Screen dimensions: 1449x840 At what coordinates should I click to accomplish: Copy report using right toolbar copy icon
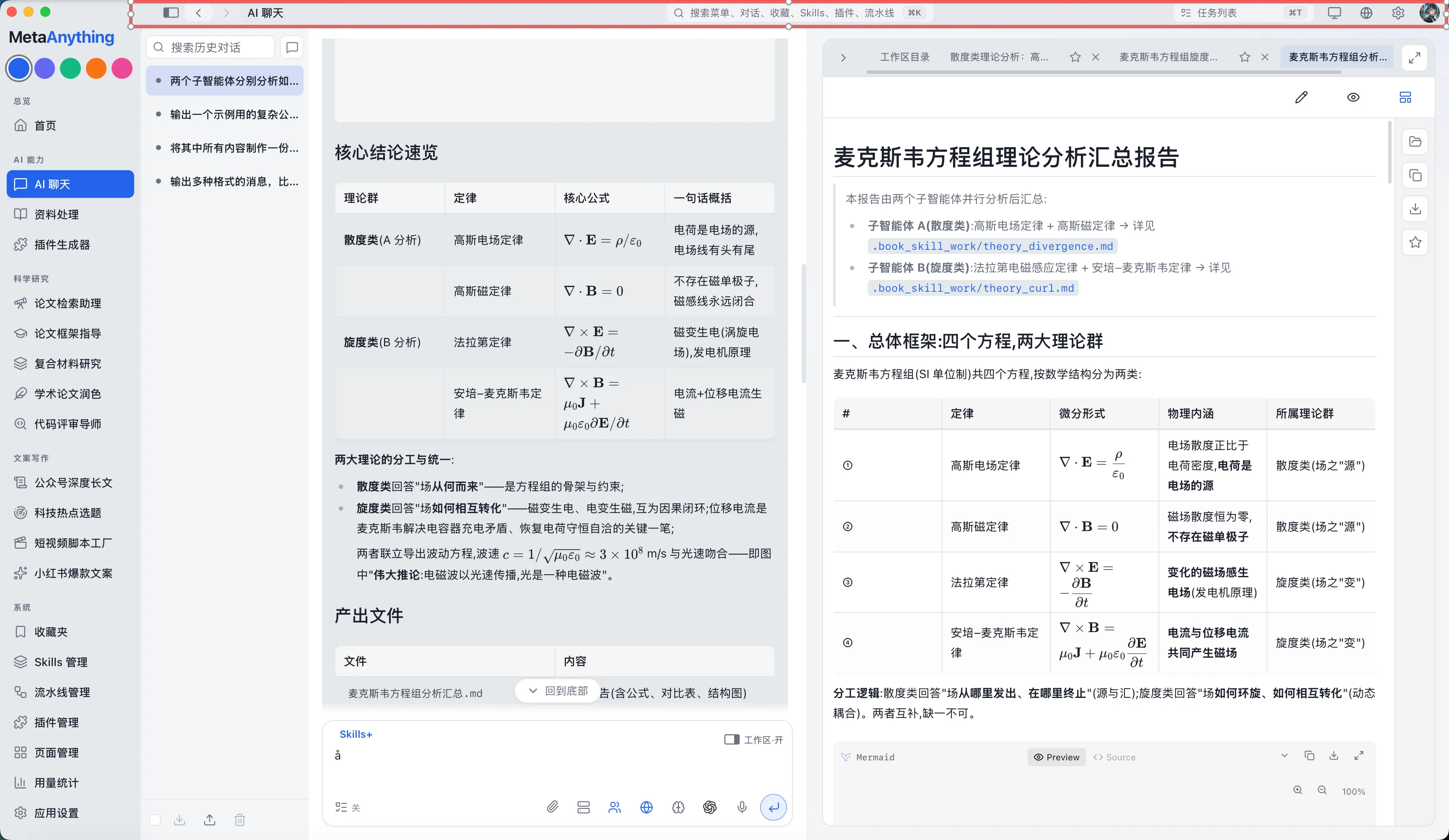coord(1415,175)
